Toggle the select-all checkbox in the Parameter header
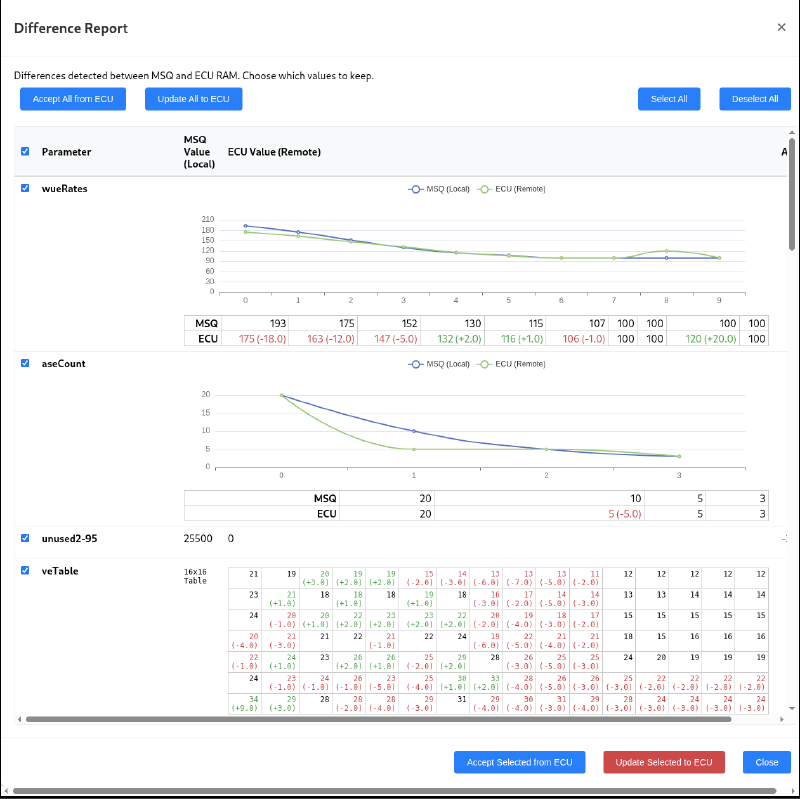 click(23, 151)
